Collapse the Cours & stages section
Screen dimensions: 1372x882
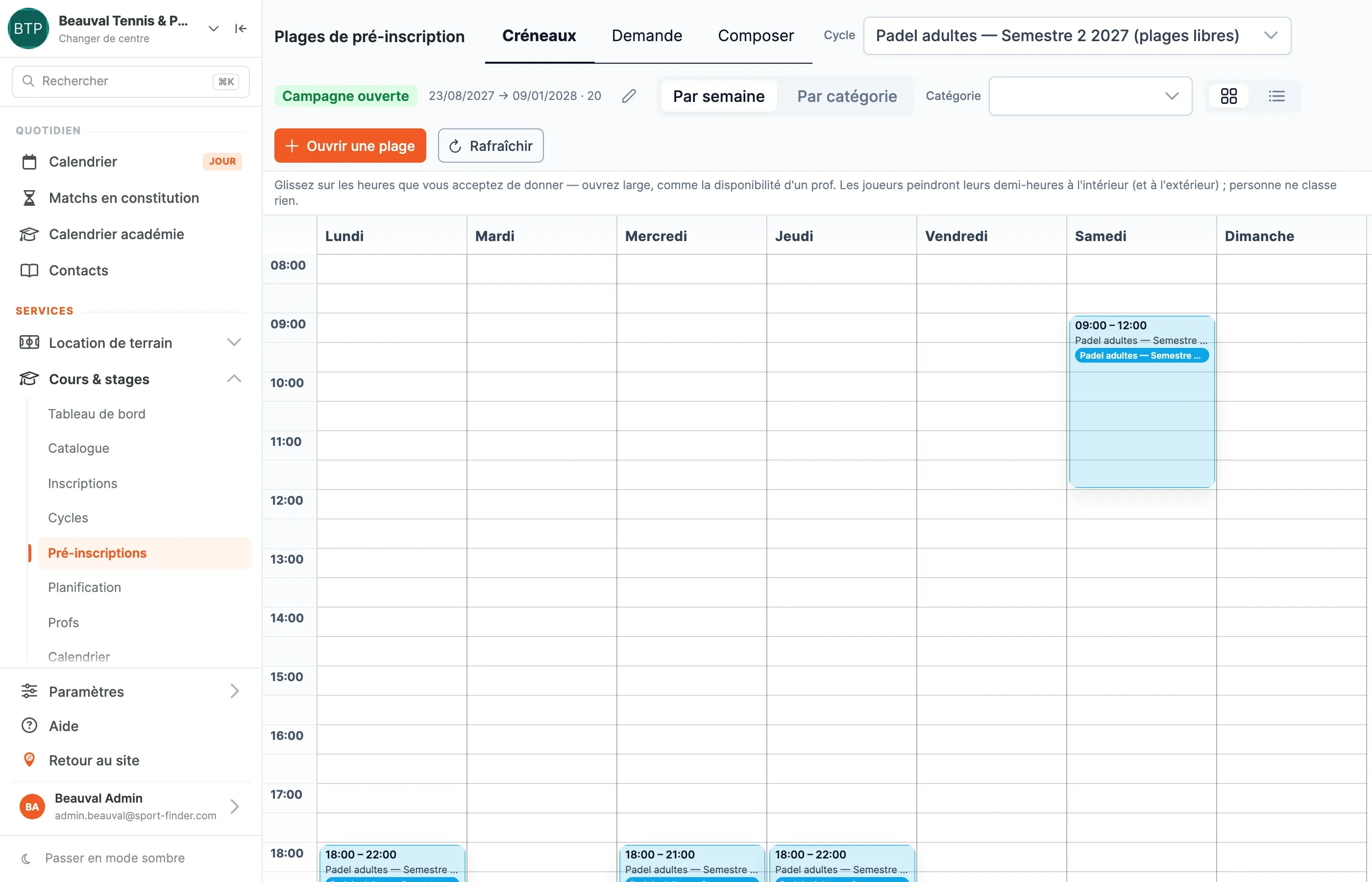pyautogui.click(x=234, y=379)
